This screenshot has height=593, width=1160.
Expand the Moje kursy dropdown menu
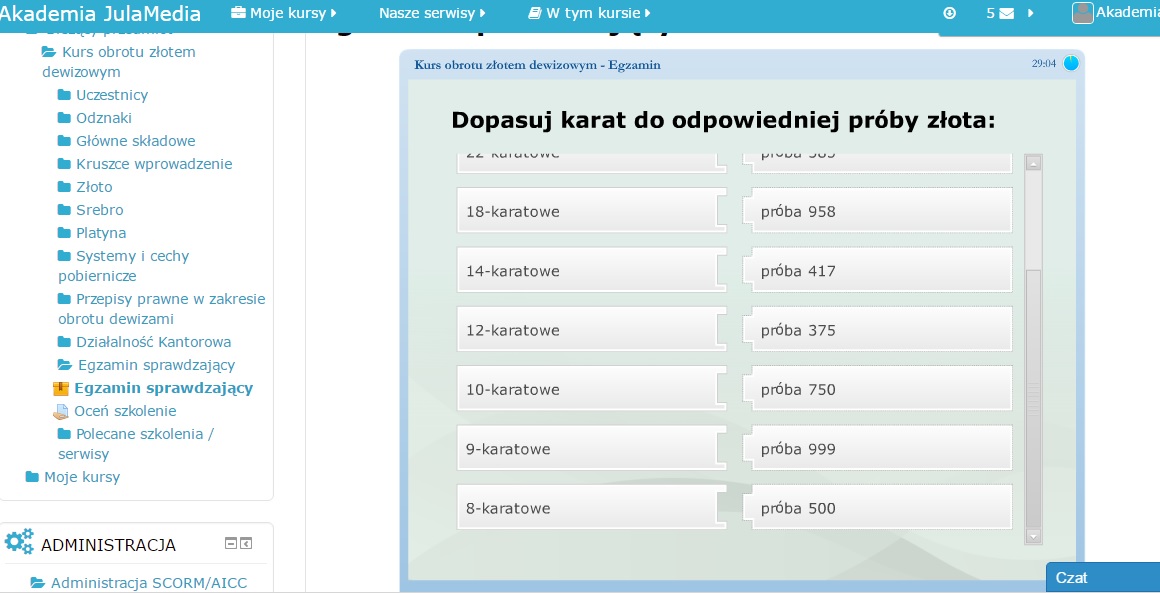284,14
